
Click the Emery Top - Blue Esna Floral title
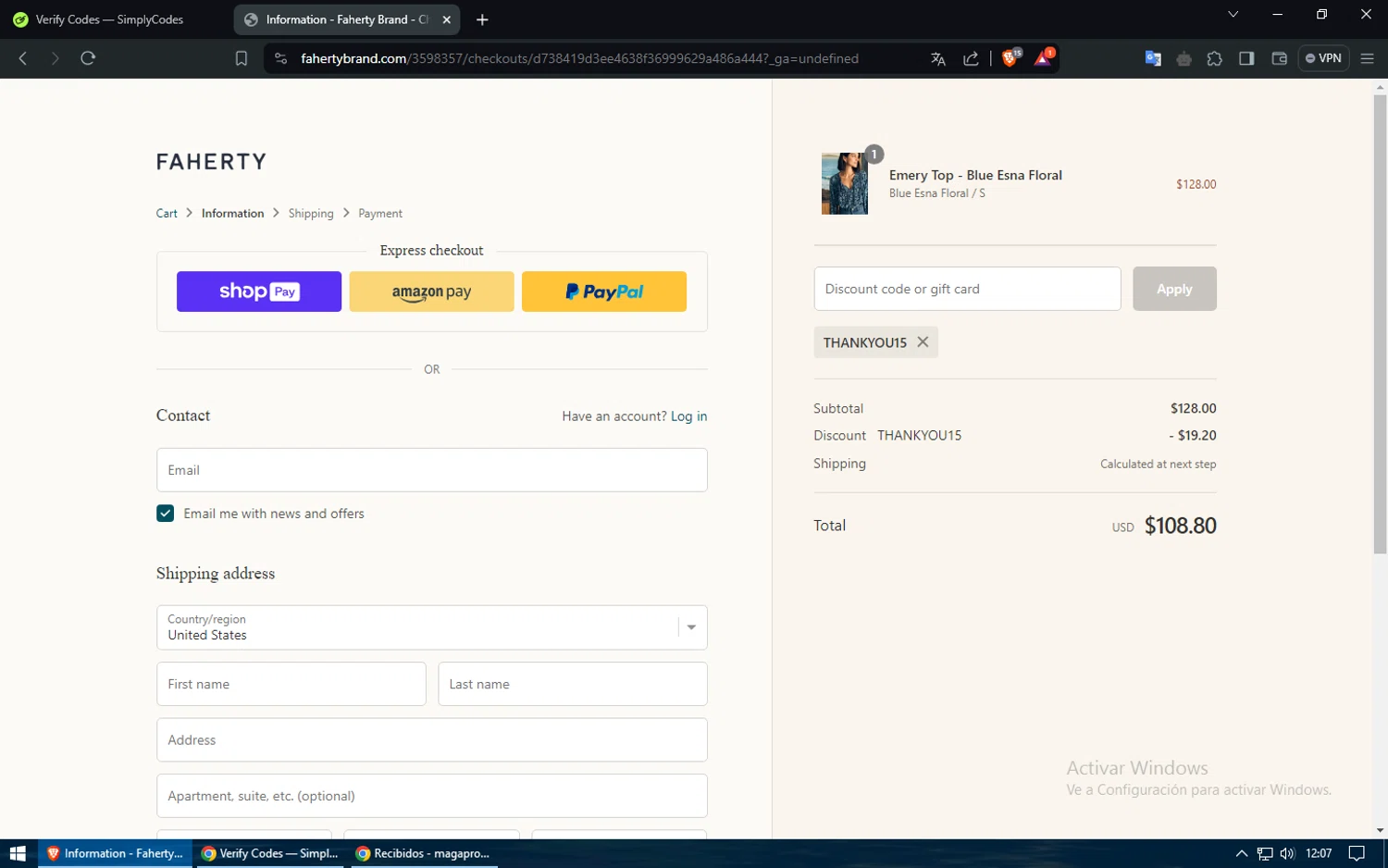coord(975,175)
